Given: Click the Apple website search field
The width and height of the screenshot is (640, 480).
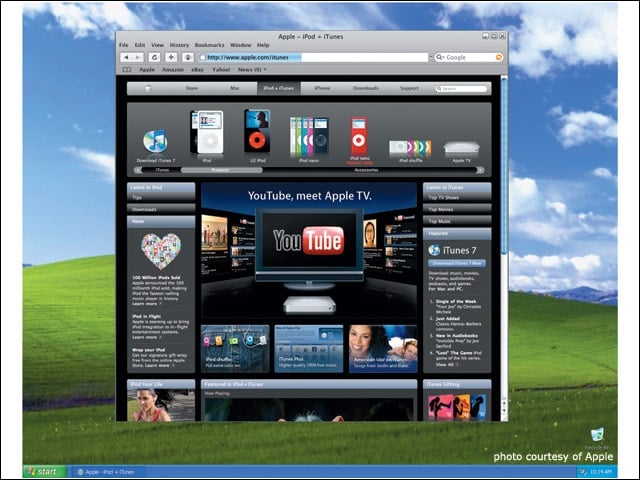Looking at the screenshot, I should pos(461,89).
